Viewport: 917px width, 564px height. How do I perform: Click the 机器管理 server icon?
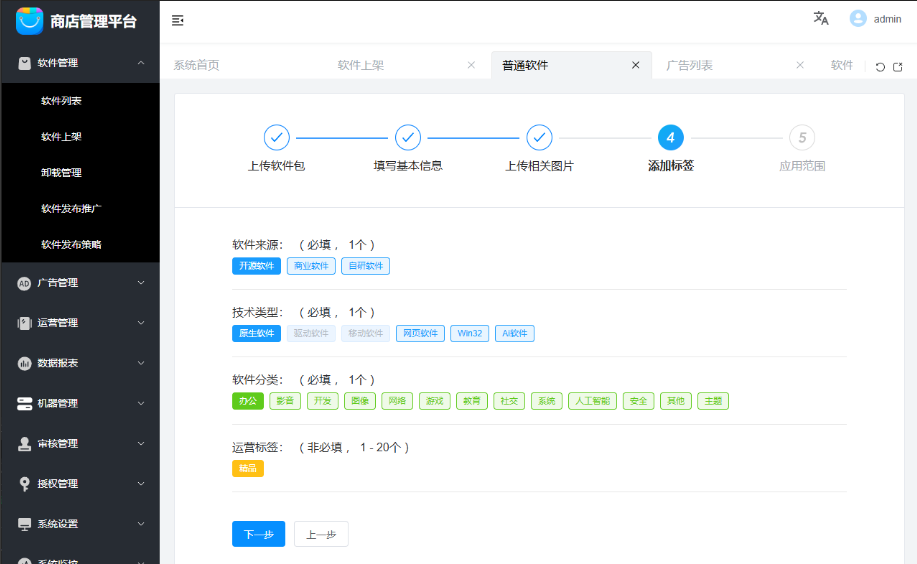point(25,404)
